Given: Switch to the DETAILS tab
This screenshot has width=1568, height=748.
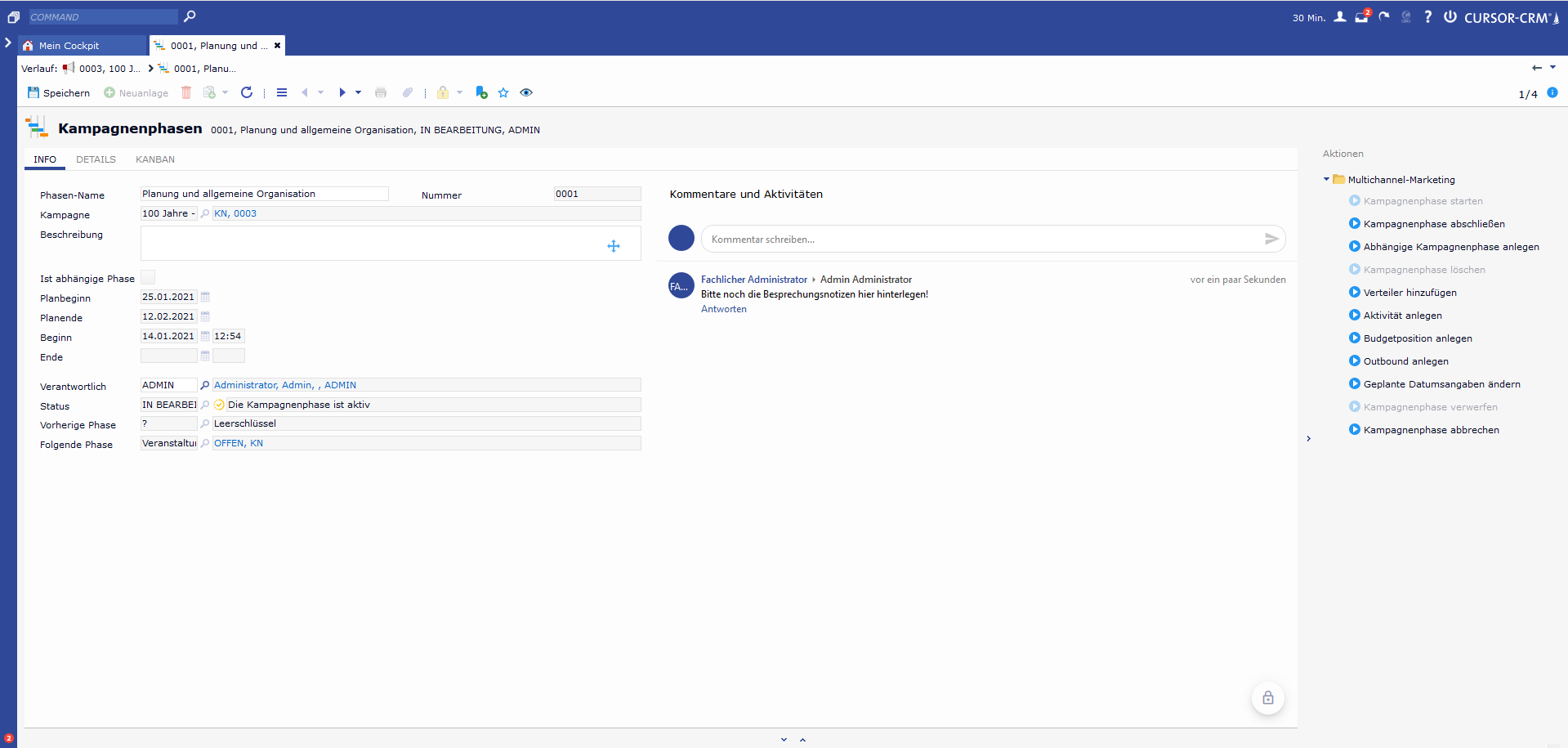Looking at the screenshot, I should coord(96,160).
